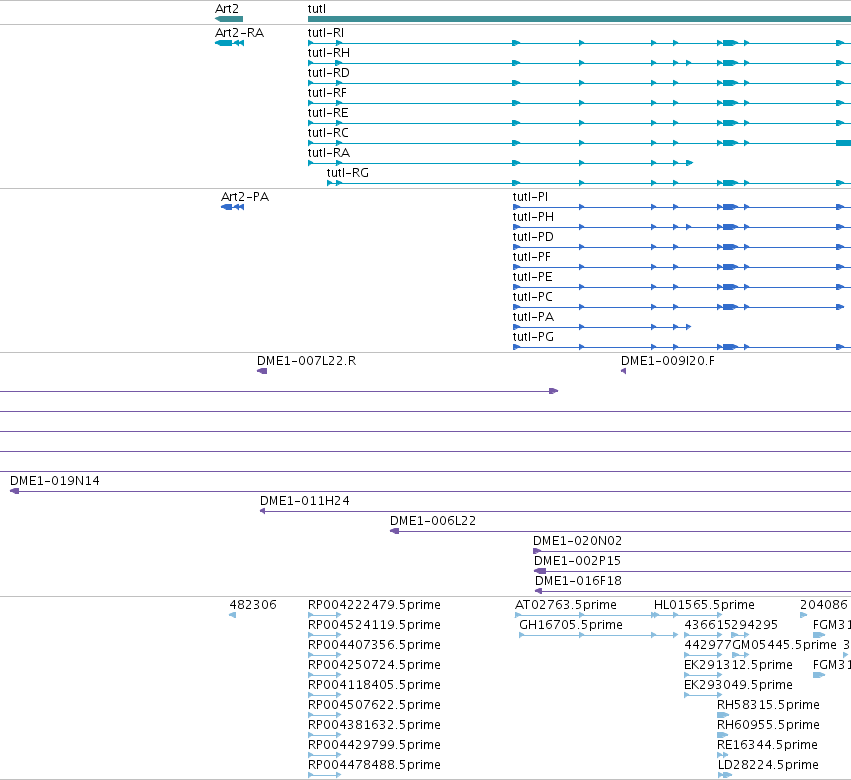851x780 pixels.
Task: Select EST RP004222479.5prime label
Action: (x=374, y=605)
